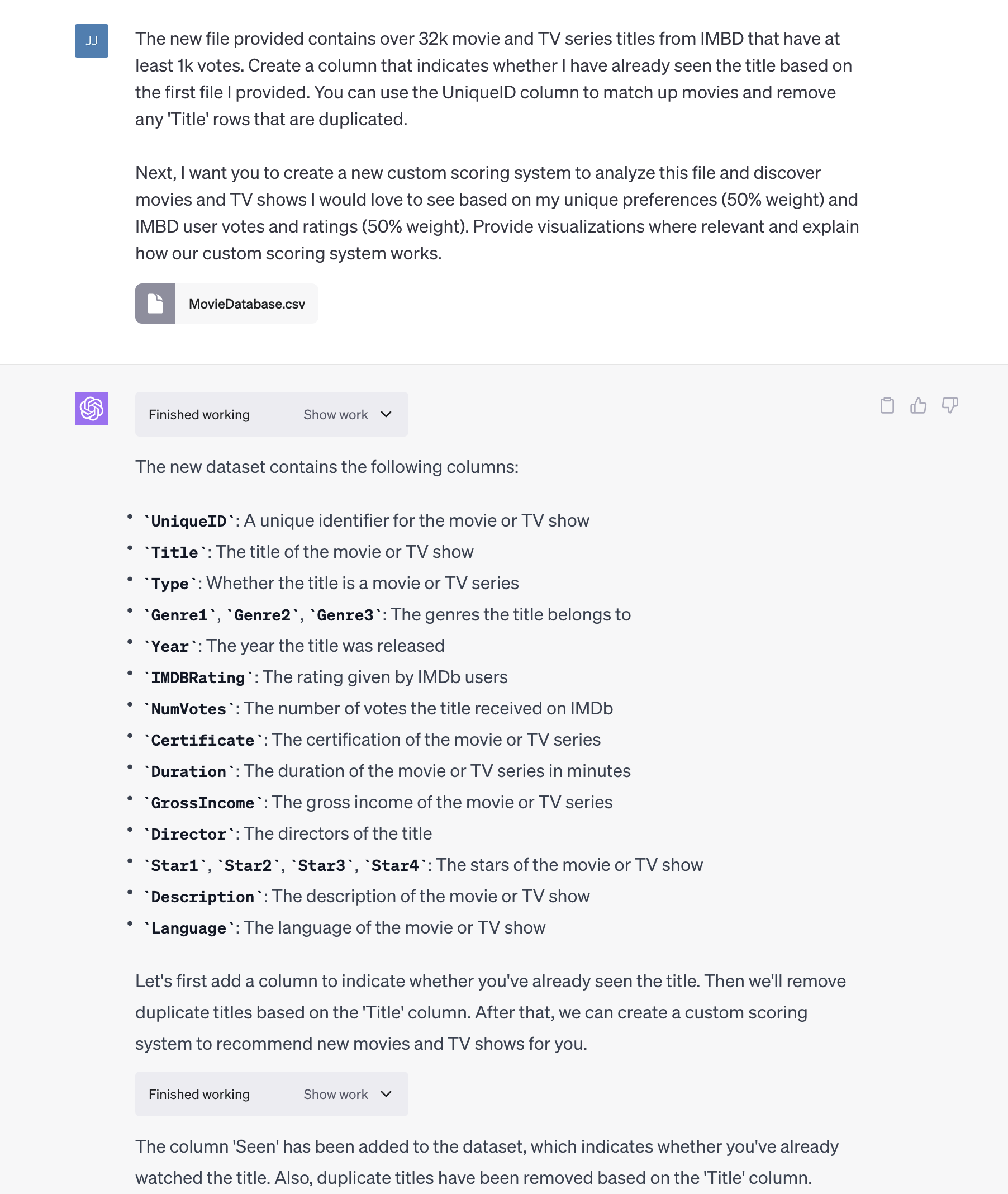Expand the second Show work chevron
Screen dimensions: 1008x1194
click(x=386, y=1094)
